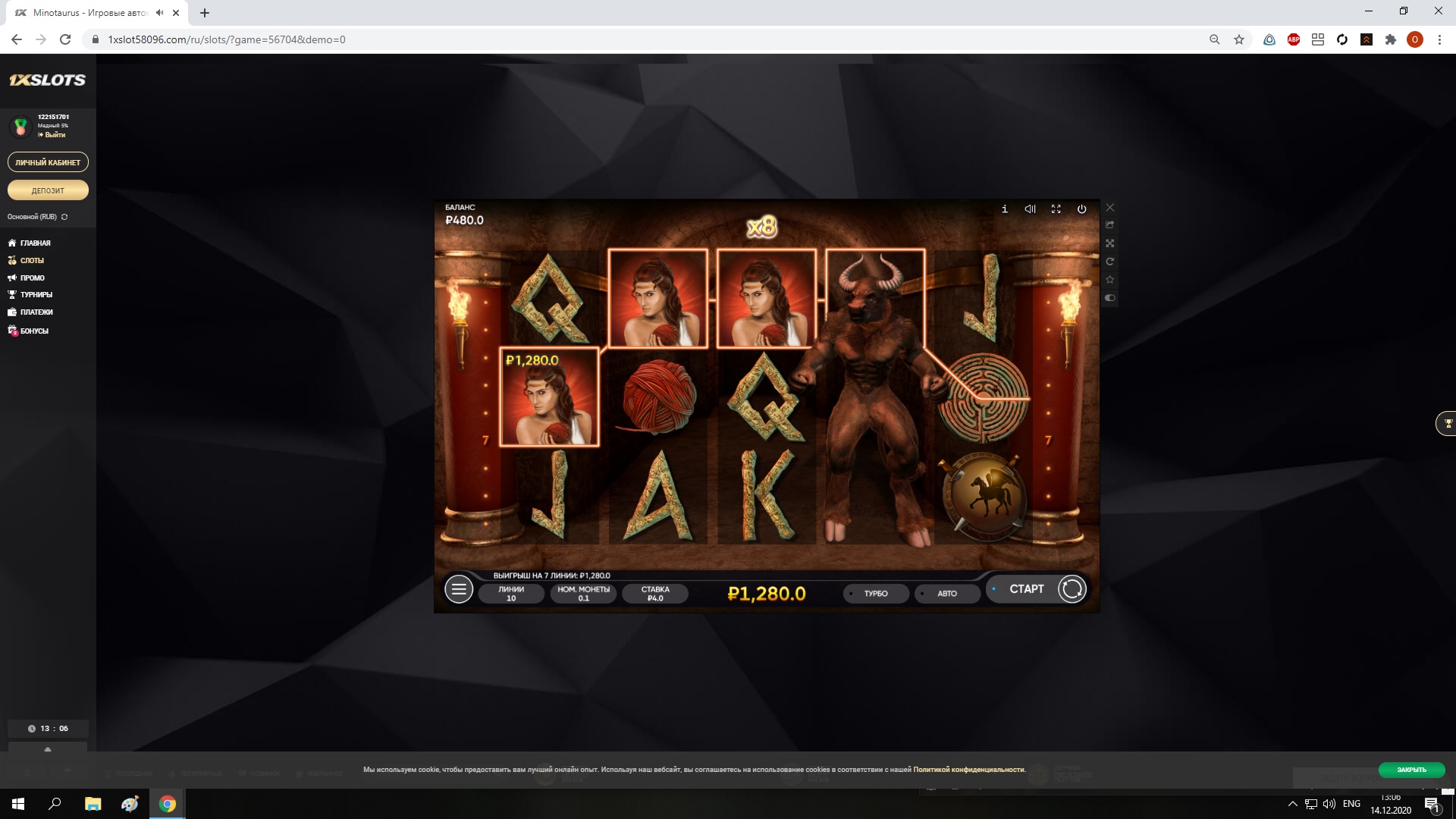Adjust the ЛИНИИ 10 setting

511,594
